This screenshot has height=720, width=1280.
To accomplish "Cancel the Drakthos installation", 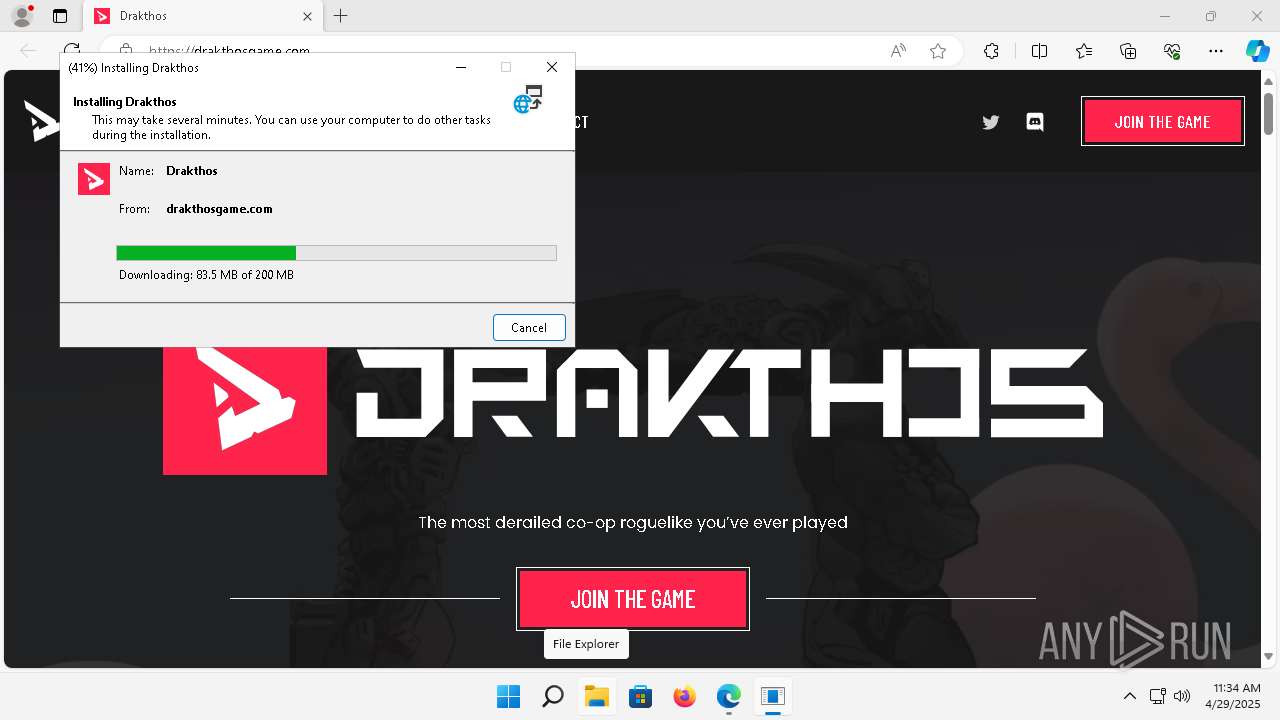I will 529,327.
